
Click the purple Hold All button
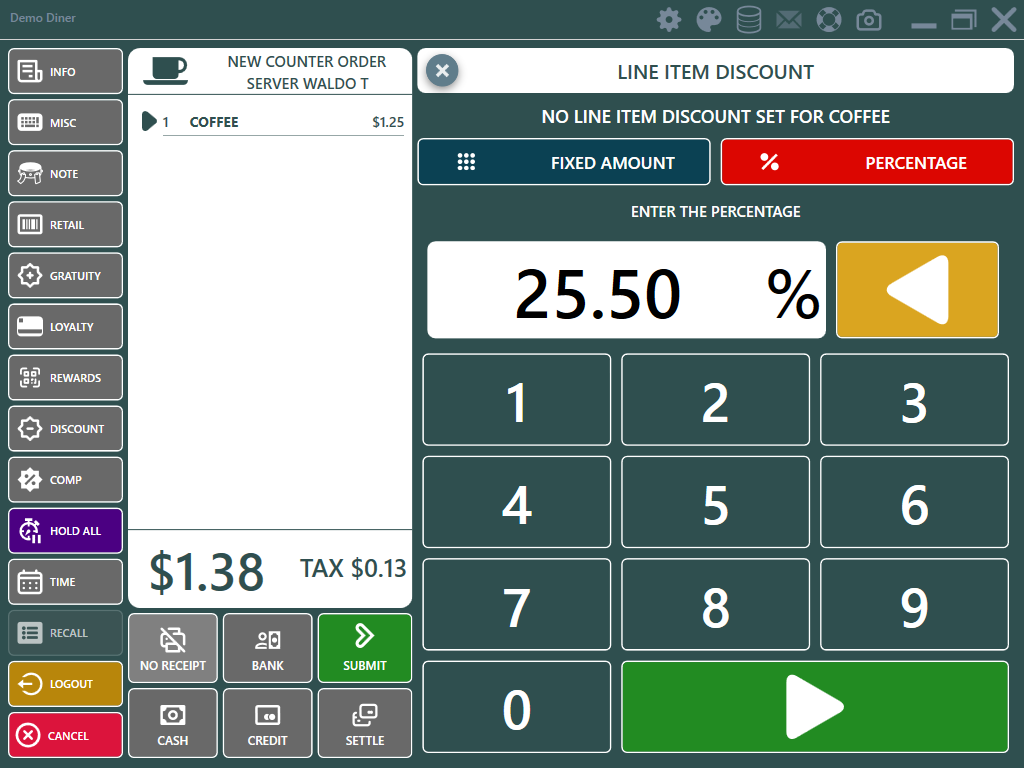tap(66, 531)
